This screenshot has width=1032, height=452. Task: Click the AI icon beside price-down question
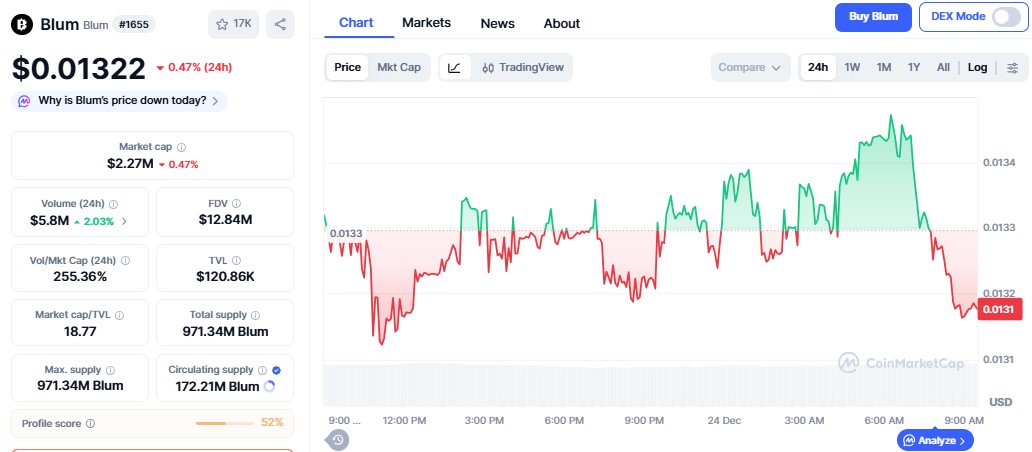(x=24, y=101)
